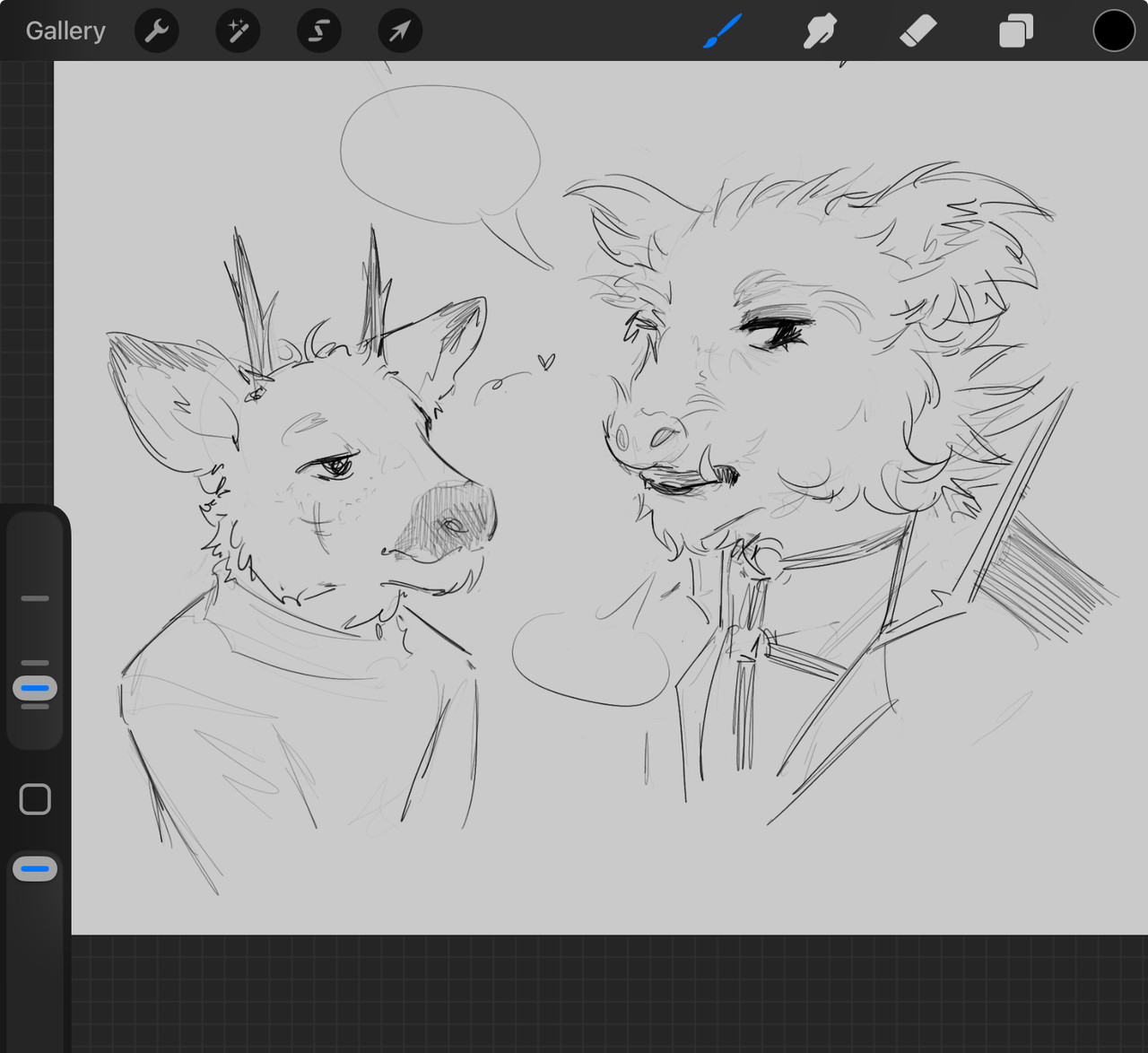Click the brush size slider handle
This screenshot has width=1148, height=1053.
[35, 688]
